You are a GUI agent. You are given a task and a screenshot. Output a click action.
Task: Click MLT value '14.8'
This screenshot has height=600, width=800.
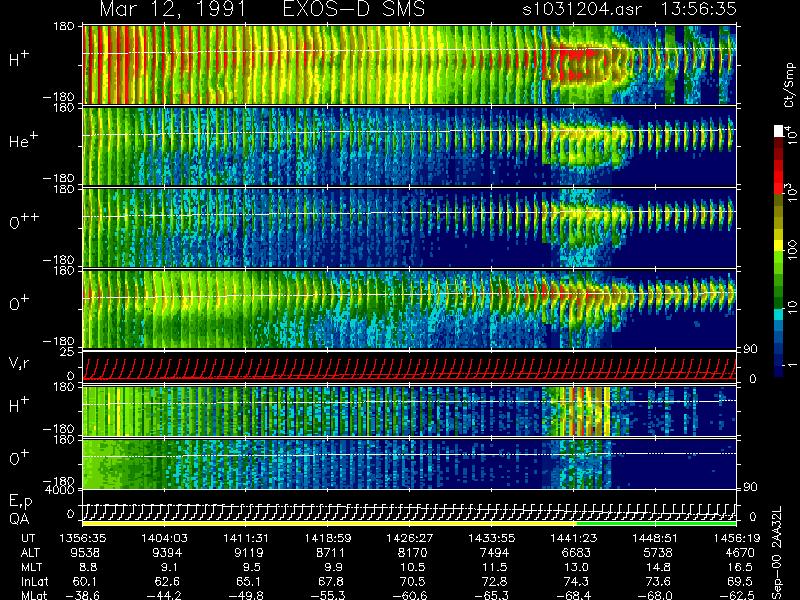(659, 567)
